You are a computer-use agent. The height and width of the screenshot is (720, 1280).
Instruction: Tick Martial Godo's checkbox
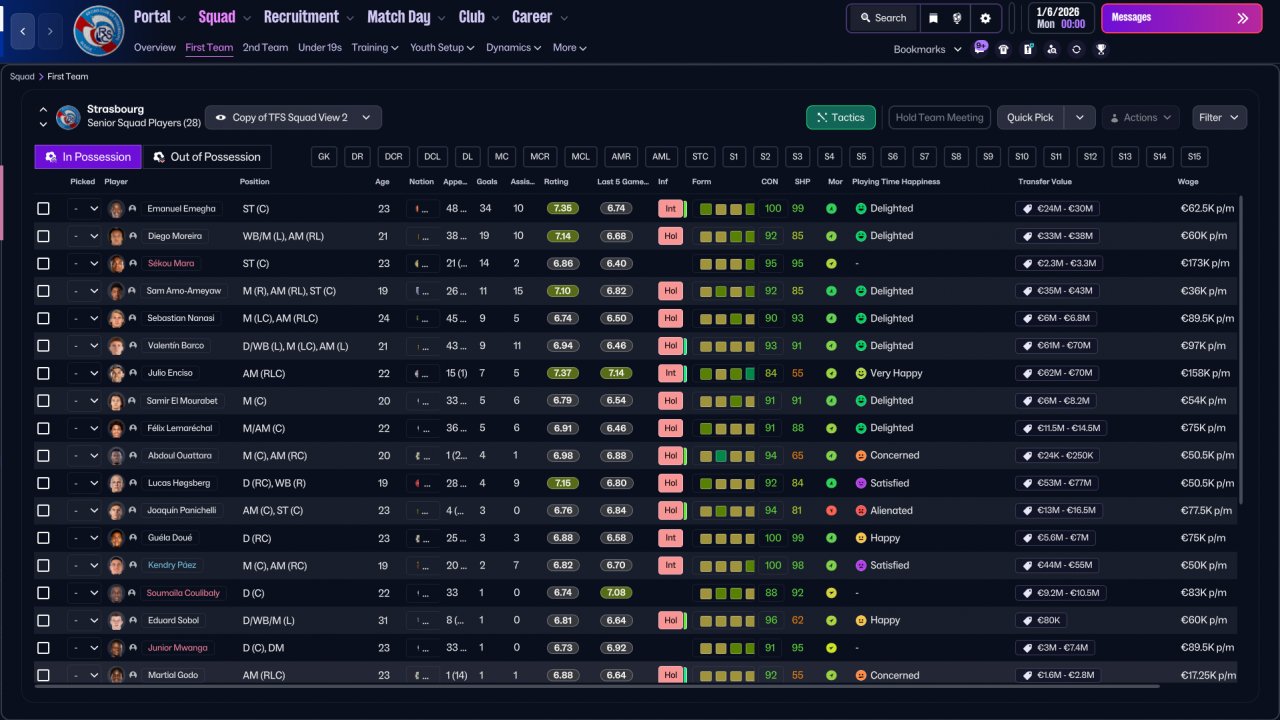click(x=43, y=675)
